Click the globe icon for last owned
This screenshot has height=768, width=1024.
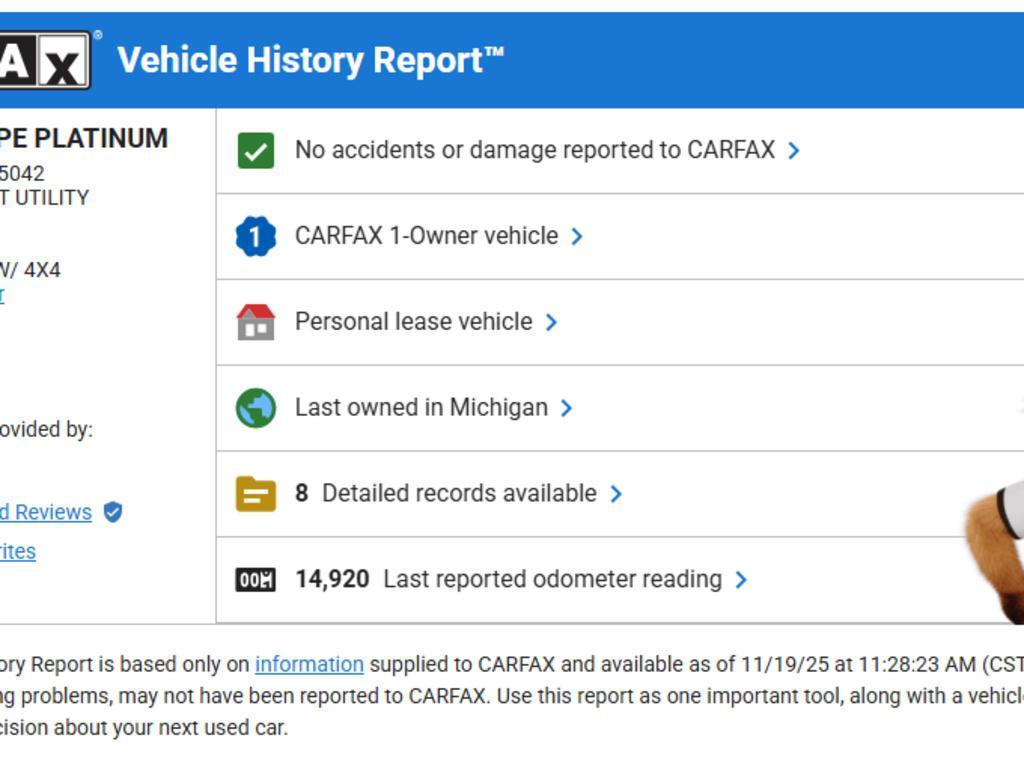point(256,408)
